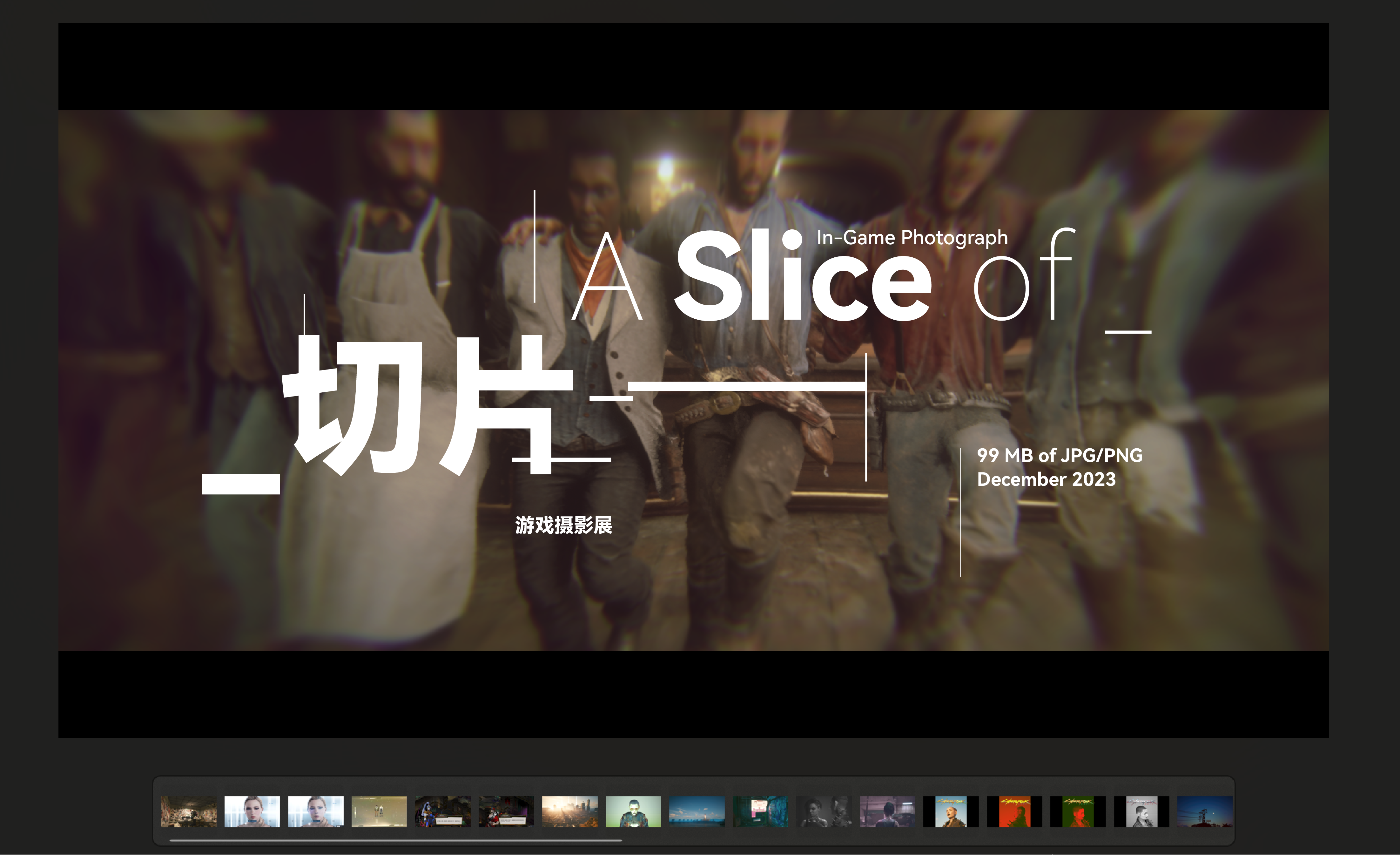
Task: Open the blue ocean horizon thumbnail
Action: (697, 811)
